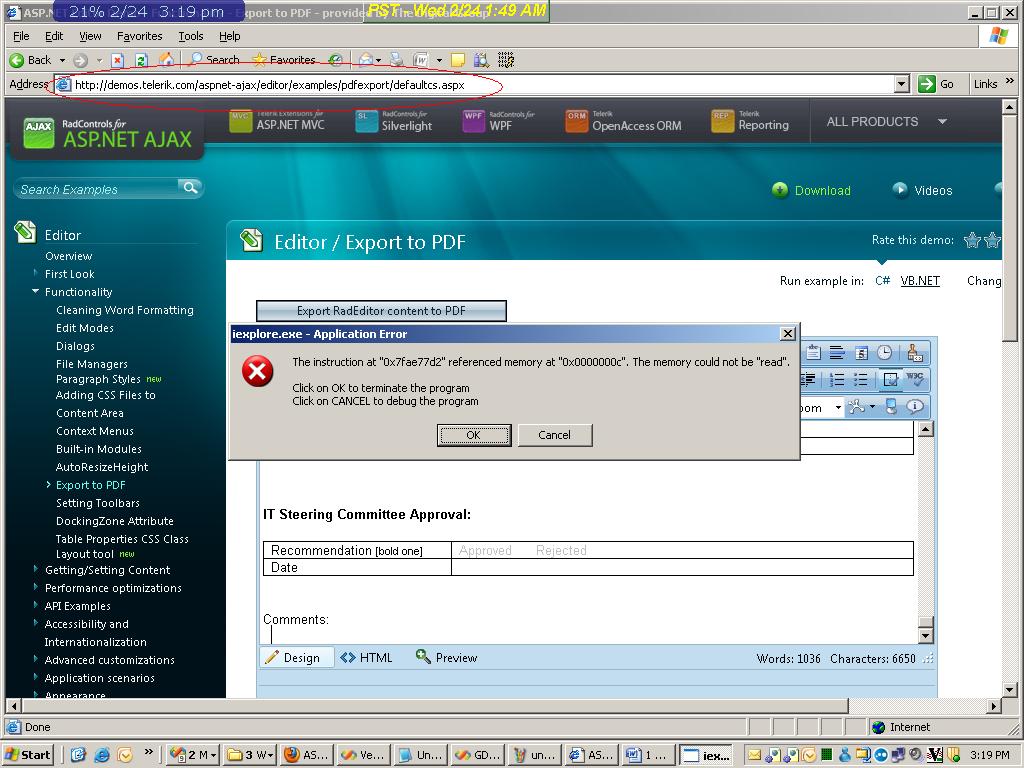The image size is (1024, 768).
Task: Expand the Getting/Setting Content node
Action: 35,569
